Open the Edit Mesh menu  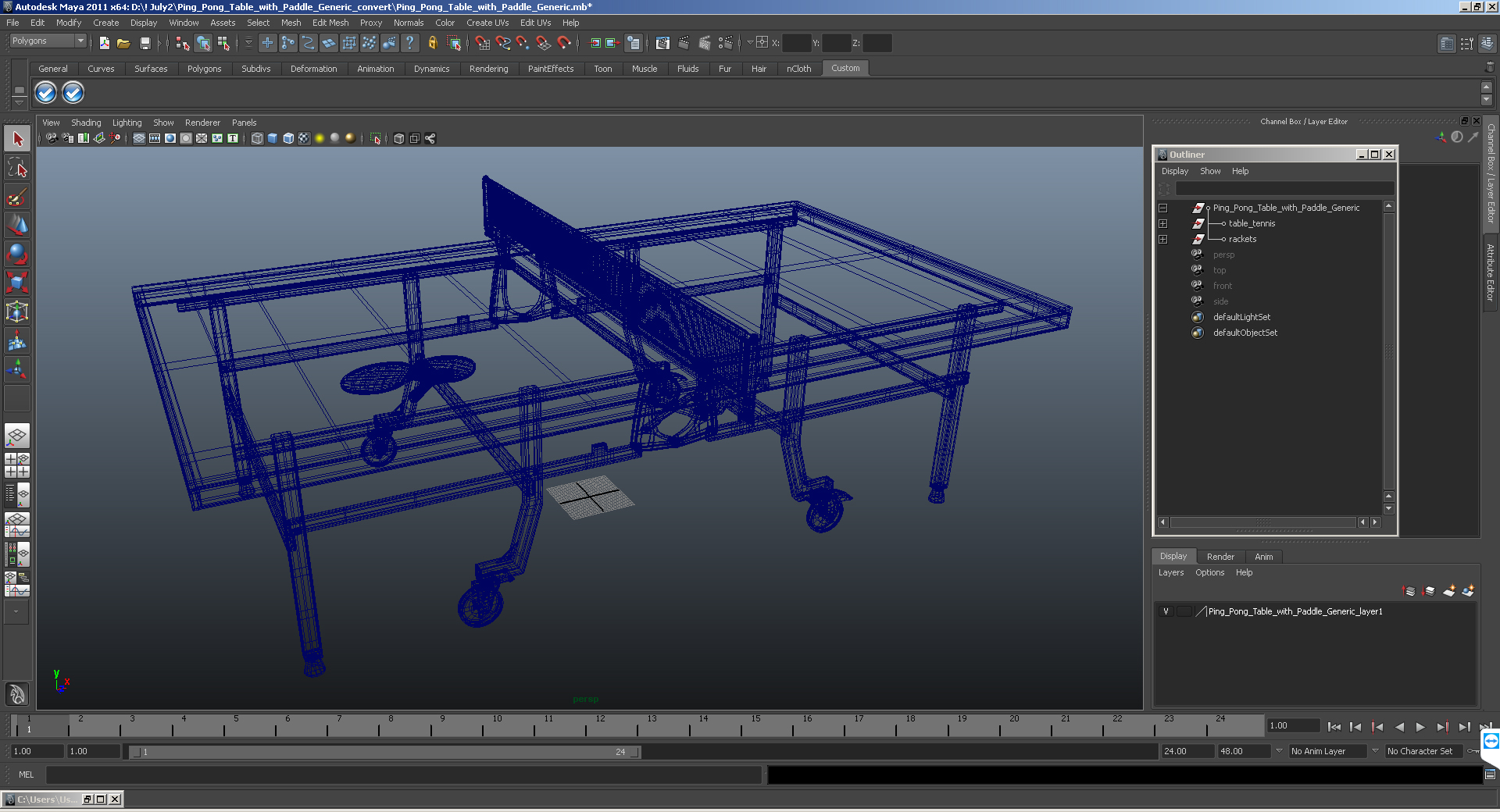point(330,23)
